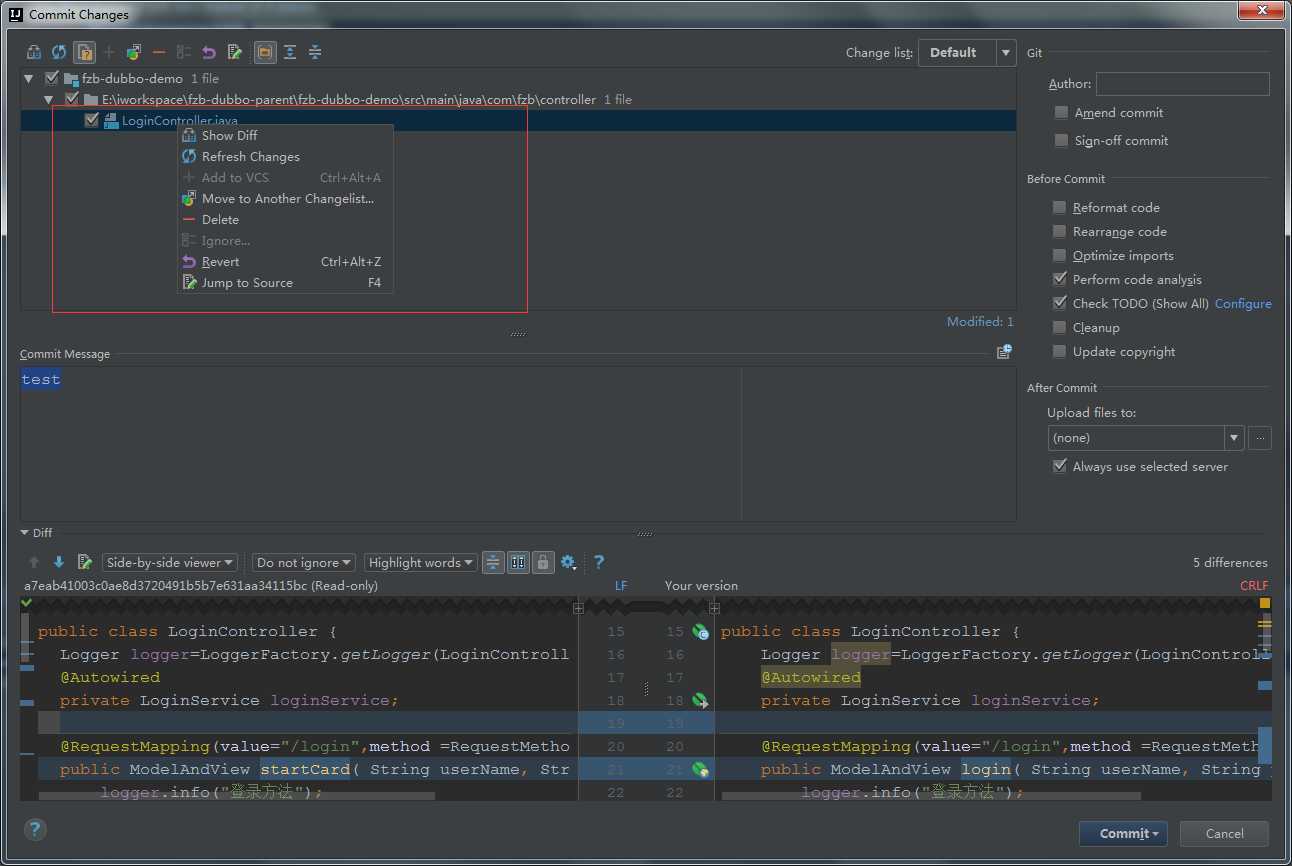This screenshot has height=866, width=1292.
Task: Collapse the Diff section triangle
Action: coord(25,533)
